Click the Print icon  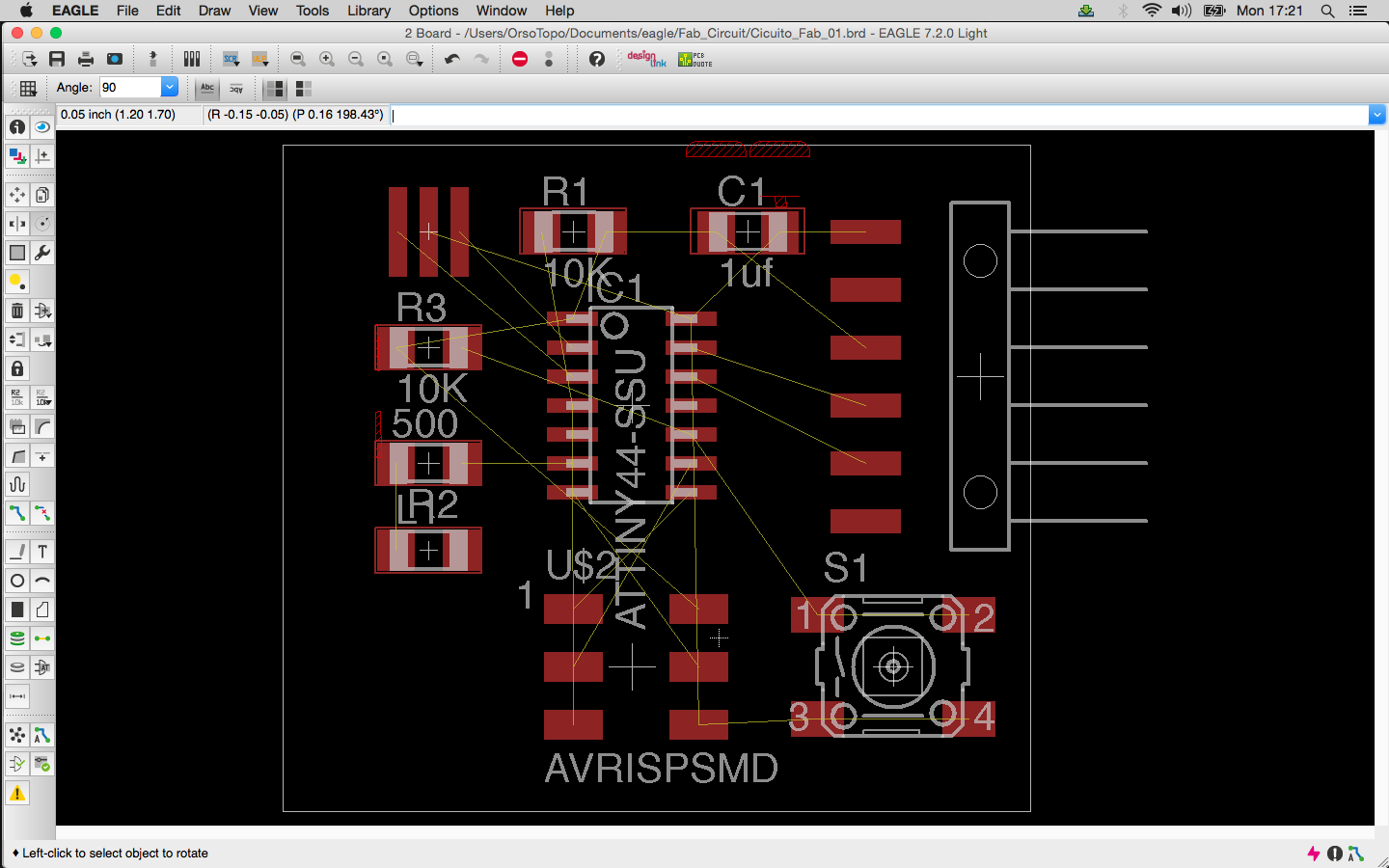tap(86, 59)
